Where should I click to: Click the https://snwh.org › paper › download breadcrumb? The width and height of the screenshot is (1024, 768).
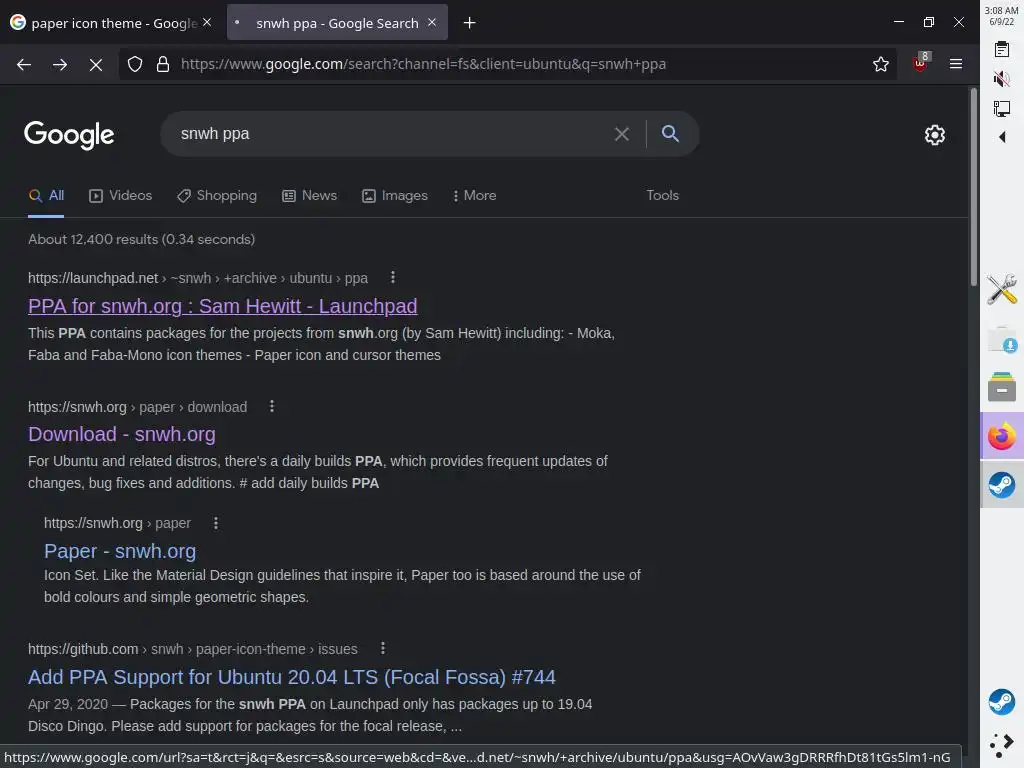[x=138, y=408]
